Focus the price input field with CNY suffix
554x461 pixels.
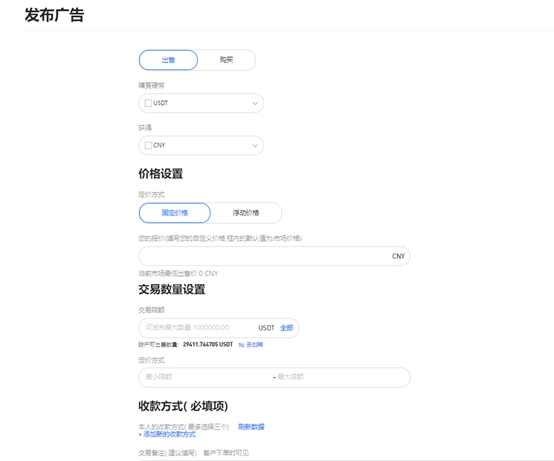coord(274,256)
